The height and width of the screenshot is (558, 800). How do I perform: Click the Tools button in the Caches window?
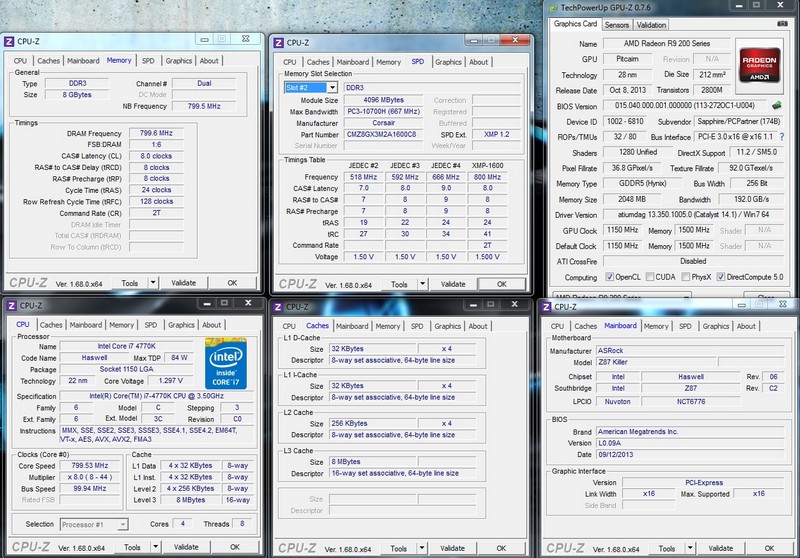[398, 548]
